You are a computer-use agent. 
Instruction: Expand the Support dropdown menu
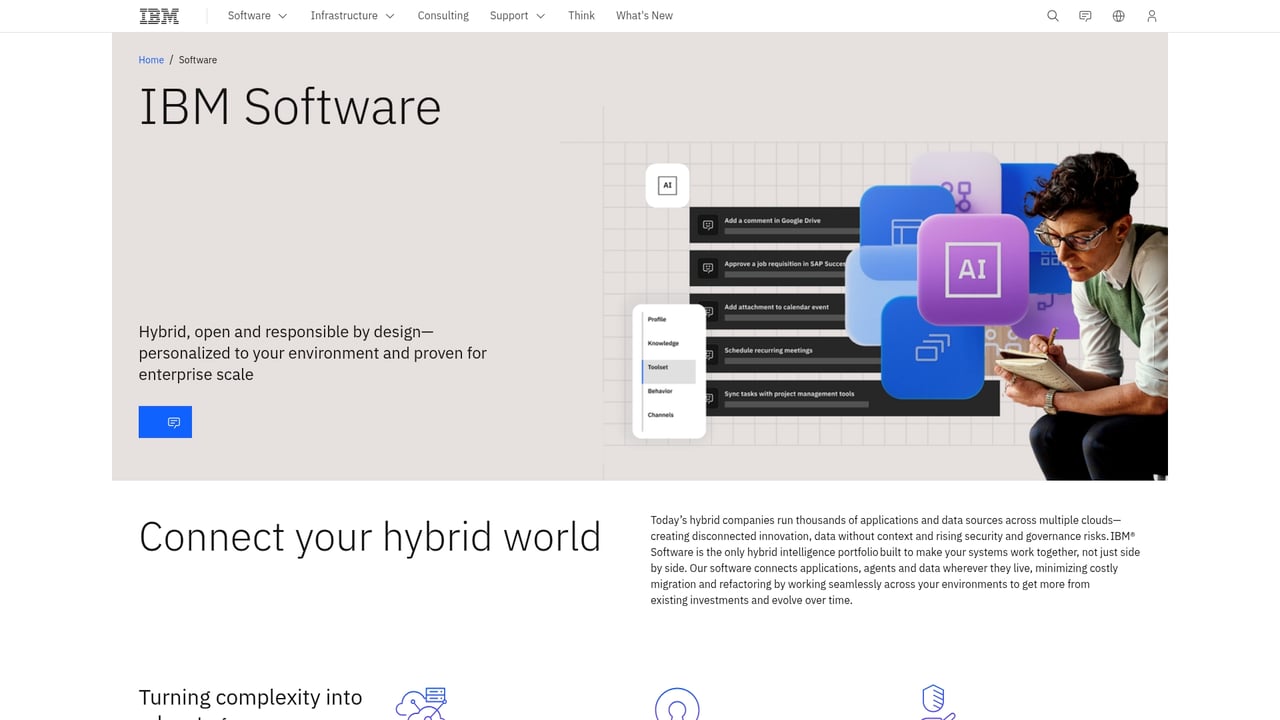[517, 16]
